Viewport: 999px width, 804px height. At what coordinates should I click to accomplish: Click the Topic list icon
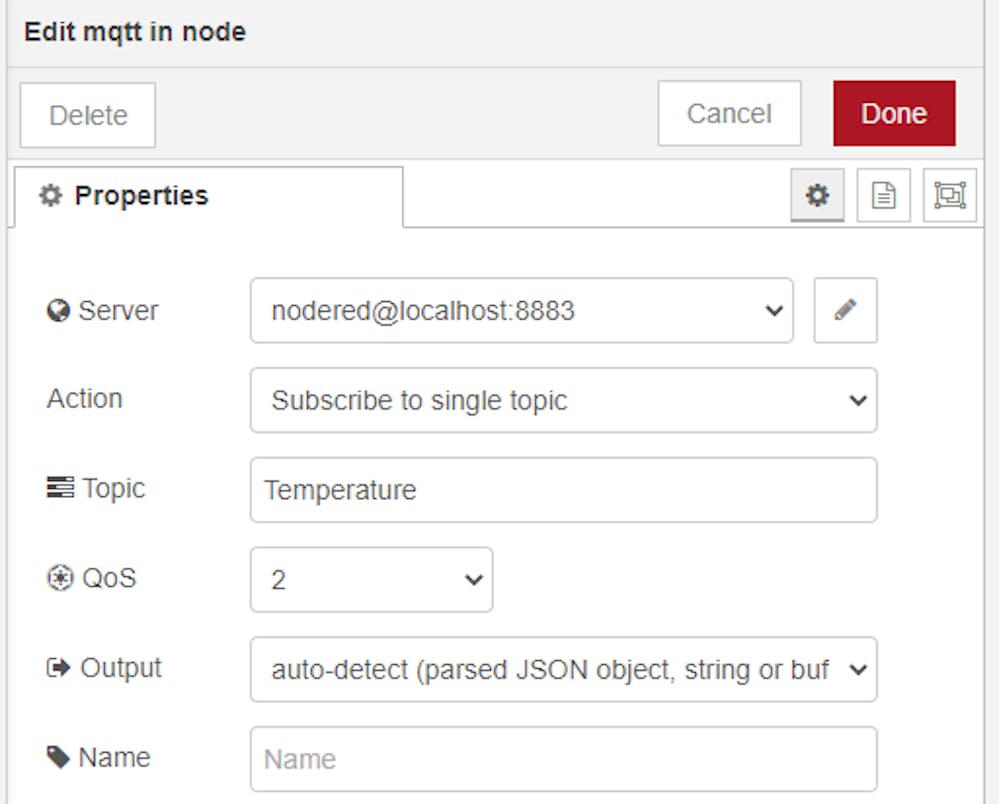tap(60, 487)
